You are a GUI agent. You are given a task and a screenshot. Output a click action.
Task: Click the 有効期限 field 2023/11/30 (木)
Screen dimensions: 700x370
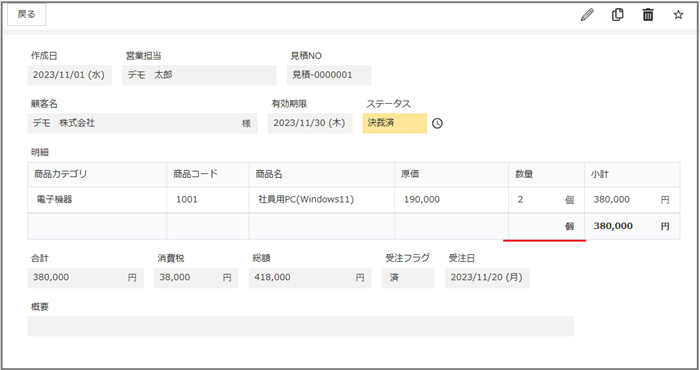click(310, 123)
